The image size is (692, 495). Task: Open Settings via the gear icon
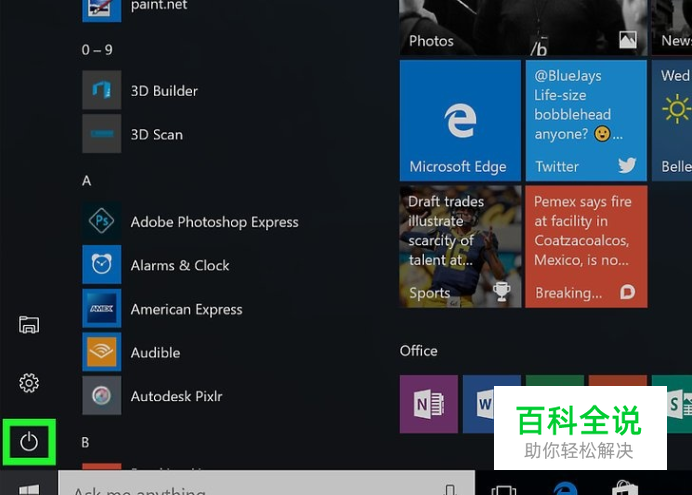pos(29,383)
